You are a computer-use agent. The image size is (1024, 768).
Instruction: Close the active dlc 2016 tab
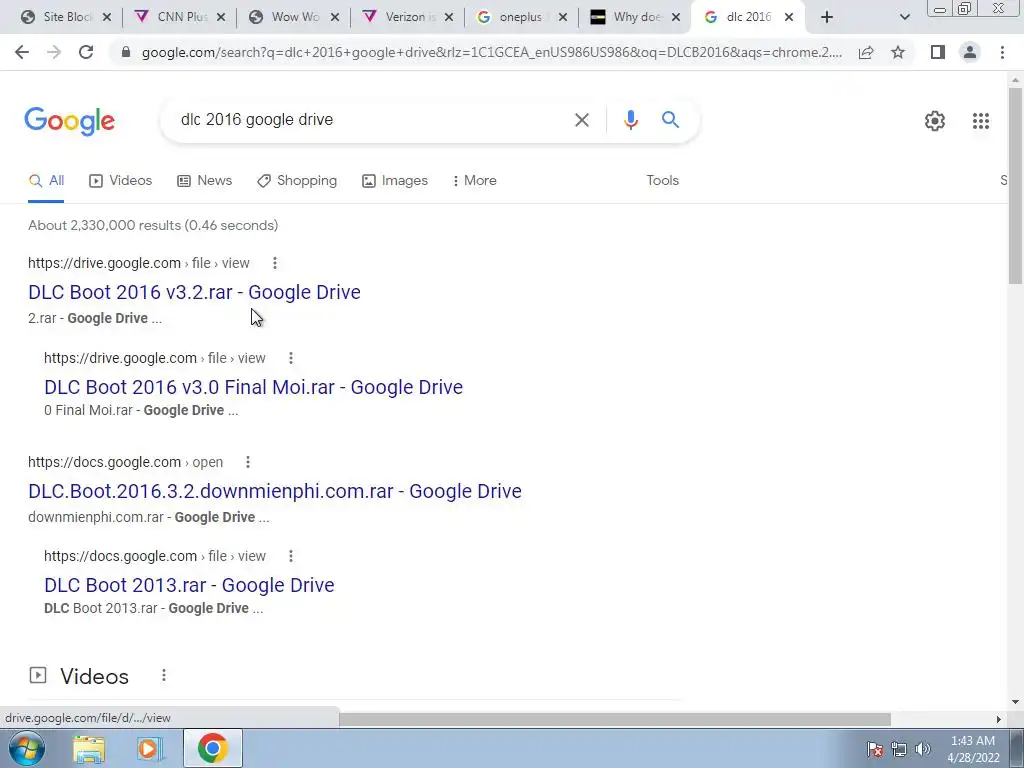(789, 17)
